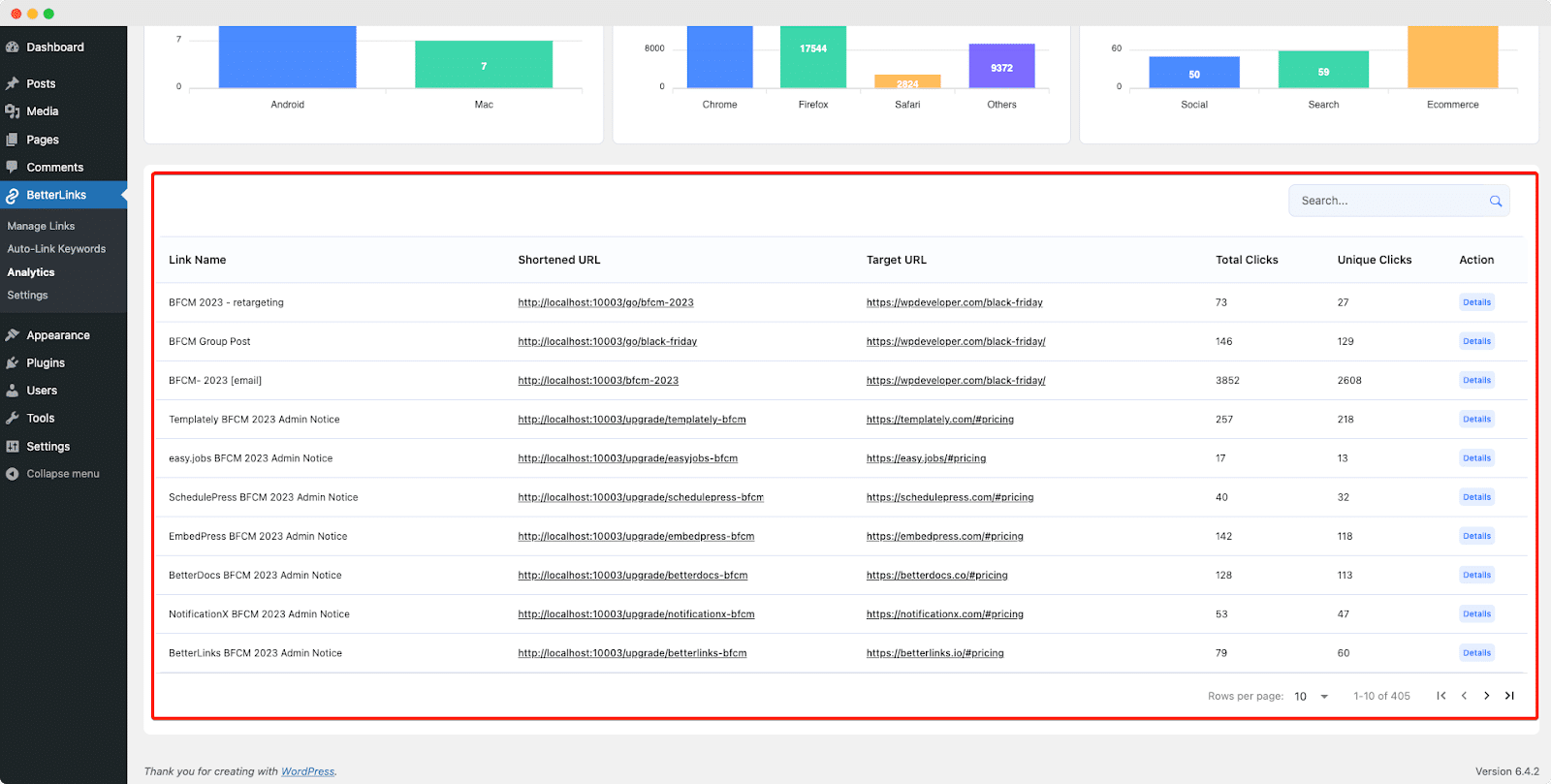This screenshot has width=1551, height=784.
Task: Click the '1-10 of 405' pagination text
Action: [x=1381, y=696]
